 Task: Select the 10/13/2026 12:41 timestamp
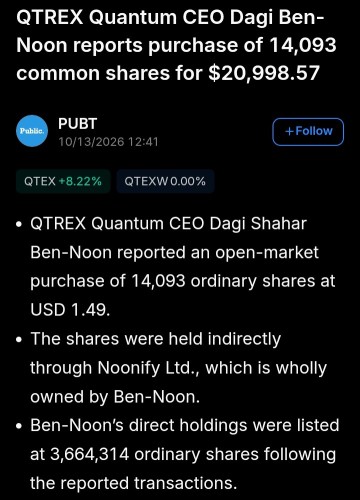[x=108, y=142]
